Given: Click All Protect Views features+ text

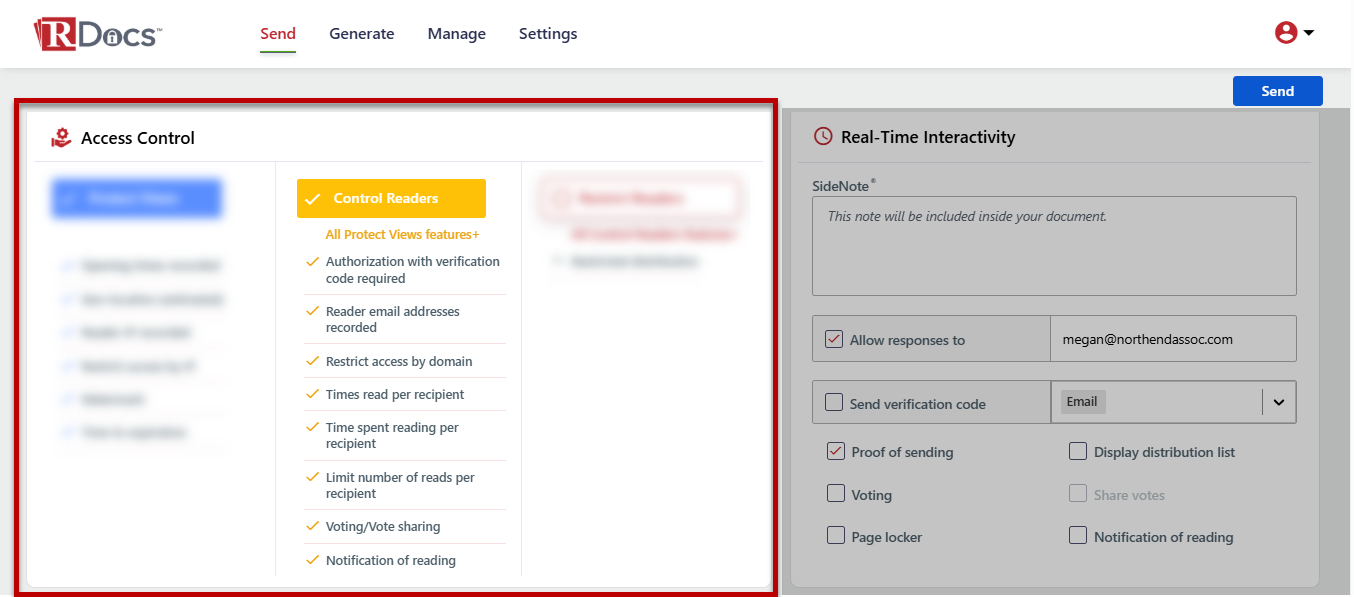Looking at the screenshot, I should 403,235.
